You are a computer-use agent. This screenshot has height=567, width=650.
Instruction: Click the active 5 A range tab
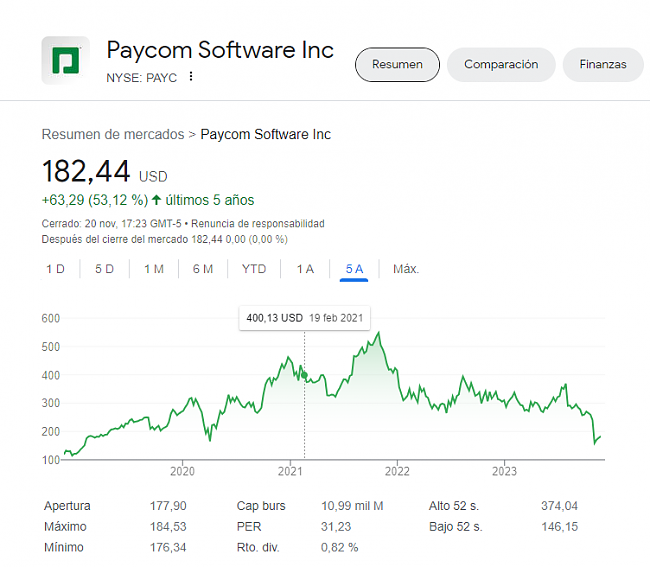[354, 269]
